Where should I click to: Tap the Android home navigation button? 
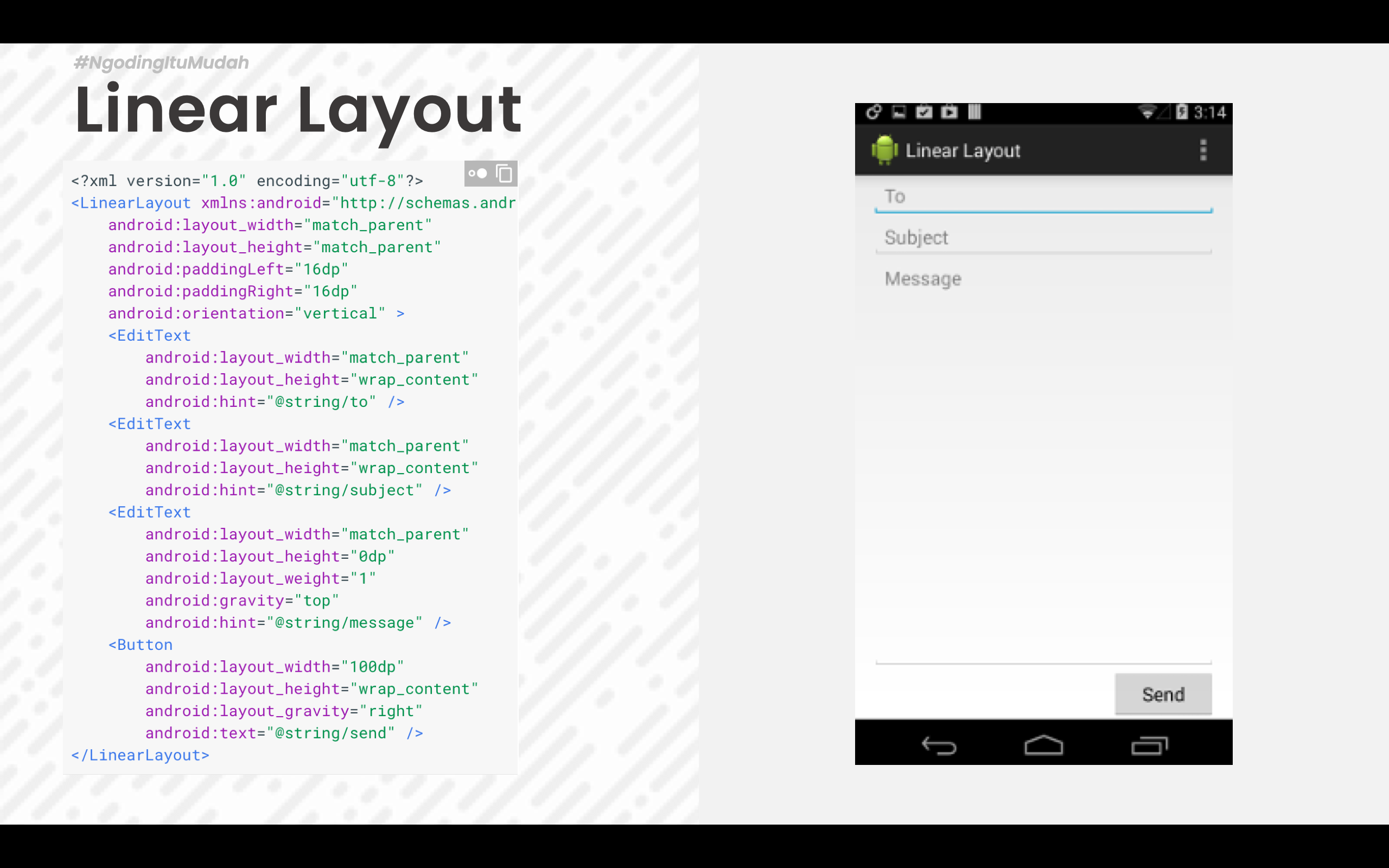point(1043,745)
